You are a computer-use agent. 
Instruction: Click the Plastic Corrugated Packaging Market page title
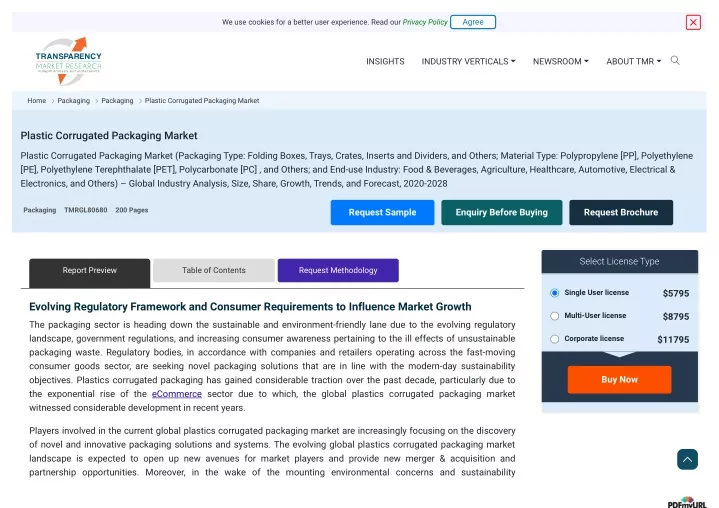(109, 136)
